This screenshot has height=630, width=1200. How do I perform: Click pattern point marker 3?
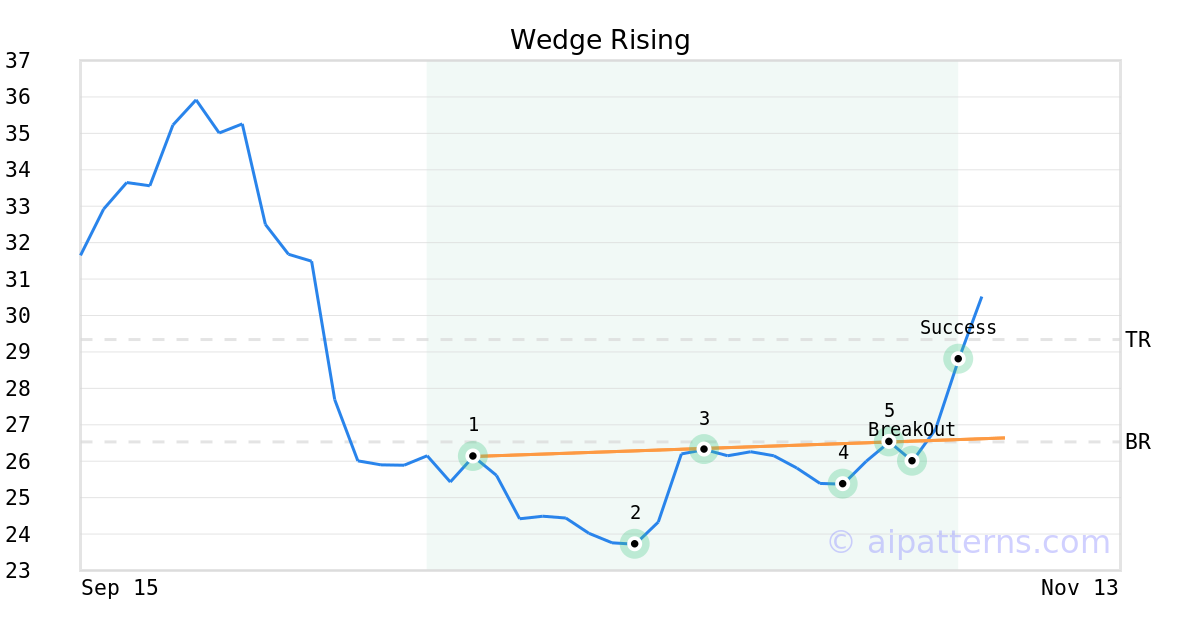tap(704, 449)
